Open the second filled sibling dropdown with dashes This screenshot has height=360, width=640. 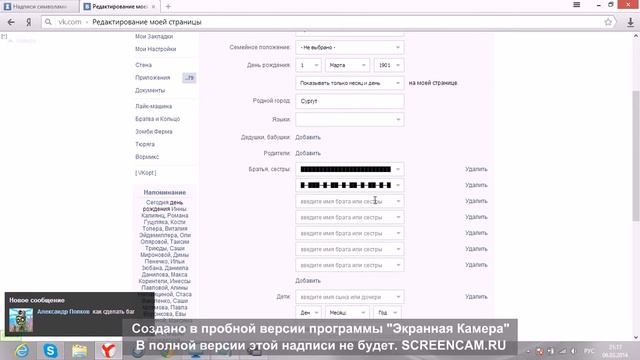pos(350,185)
